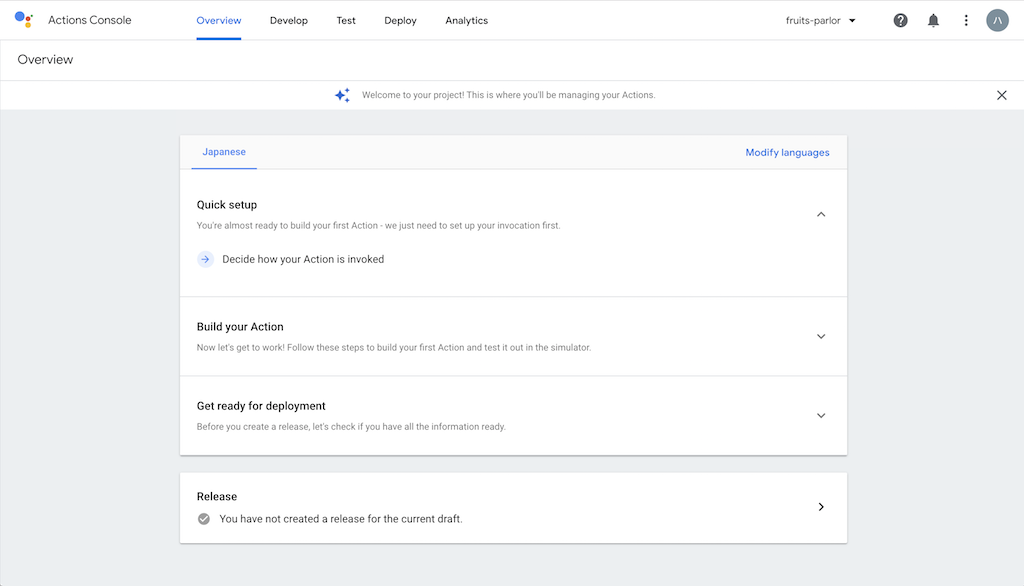Open the fruits-parlor project dropdown
The image size is (1024, 586).
820,20
